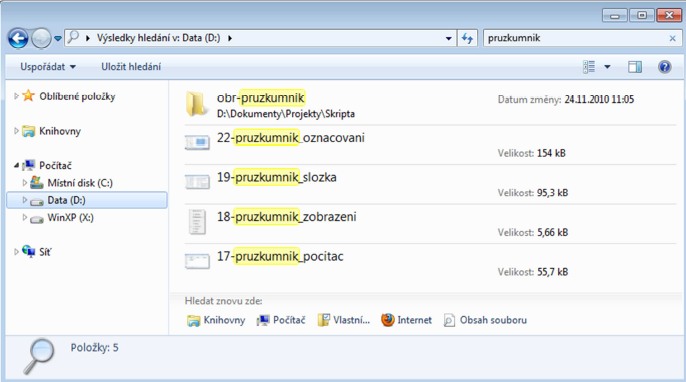Open the Uspořádat menu
The height and width of the screenshot is (382, 686).
[48, 67]
